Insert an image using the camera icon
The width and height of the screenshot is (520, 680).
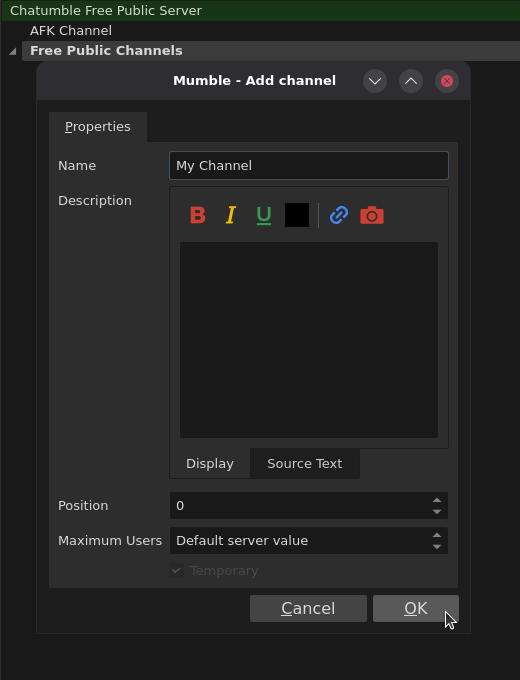click(372, 215)
